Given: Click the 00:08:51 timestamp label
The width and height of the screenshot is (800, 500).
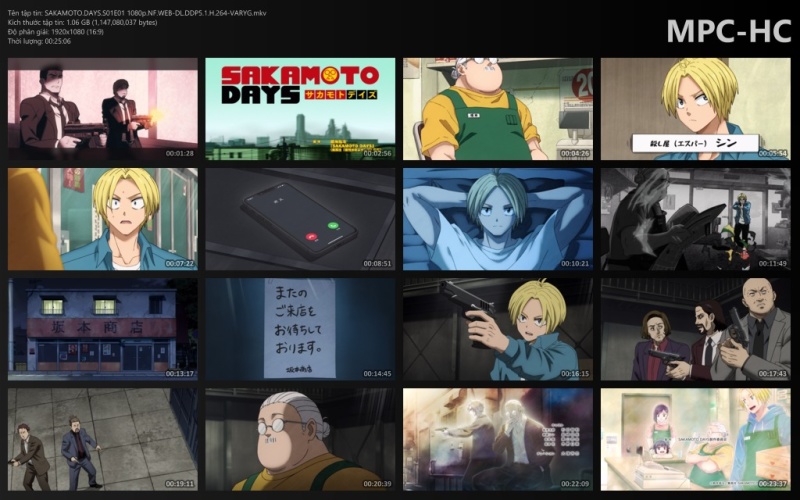Looking at the screenshot, I should pos(377,264).
